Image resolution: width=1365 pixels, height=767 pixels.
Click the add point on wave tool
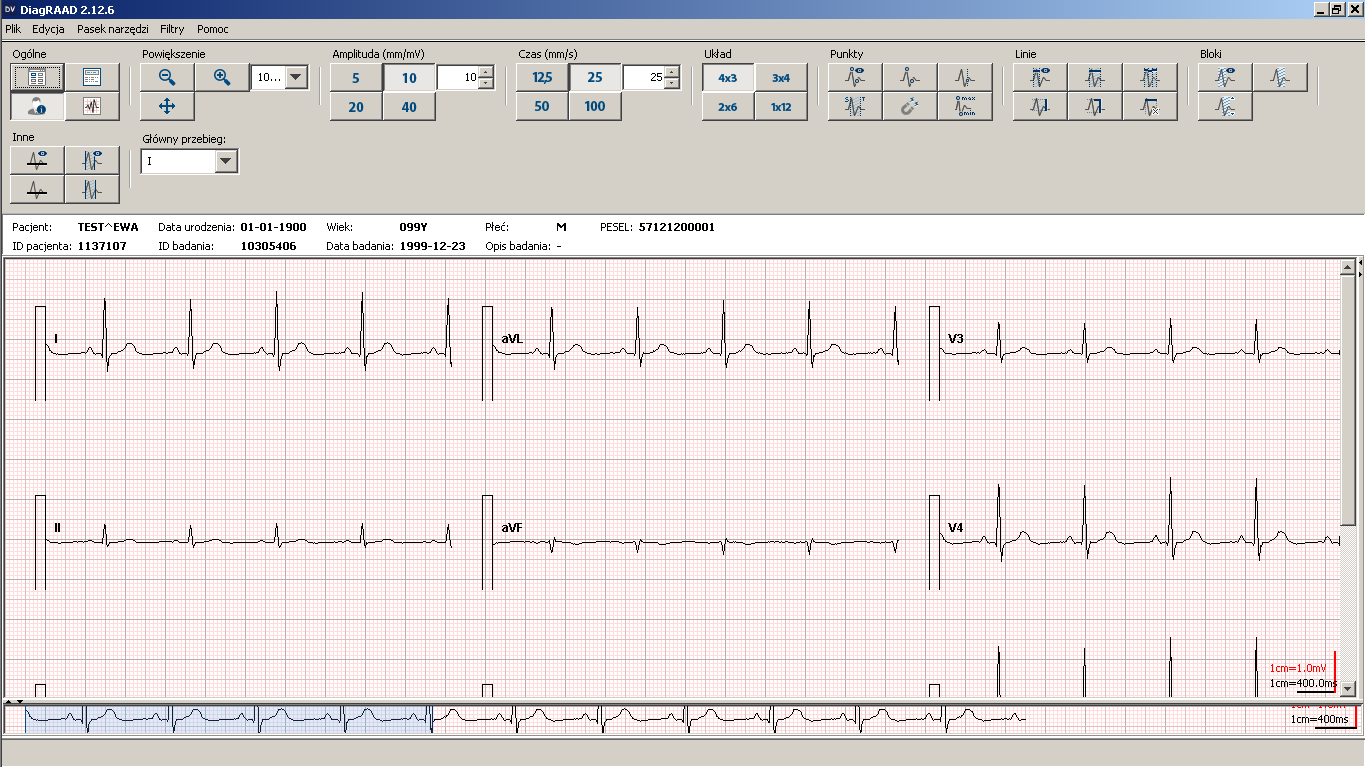(x=910, y=77)
